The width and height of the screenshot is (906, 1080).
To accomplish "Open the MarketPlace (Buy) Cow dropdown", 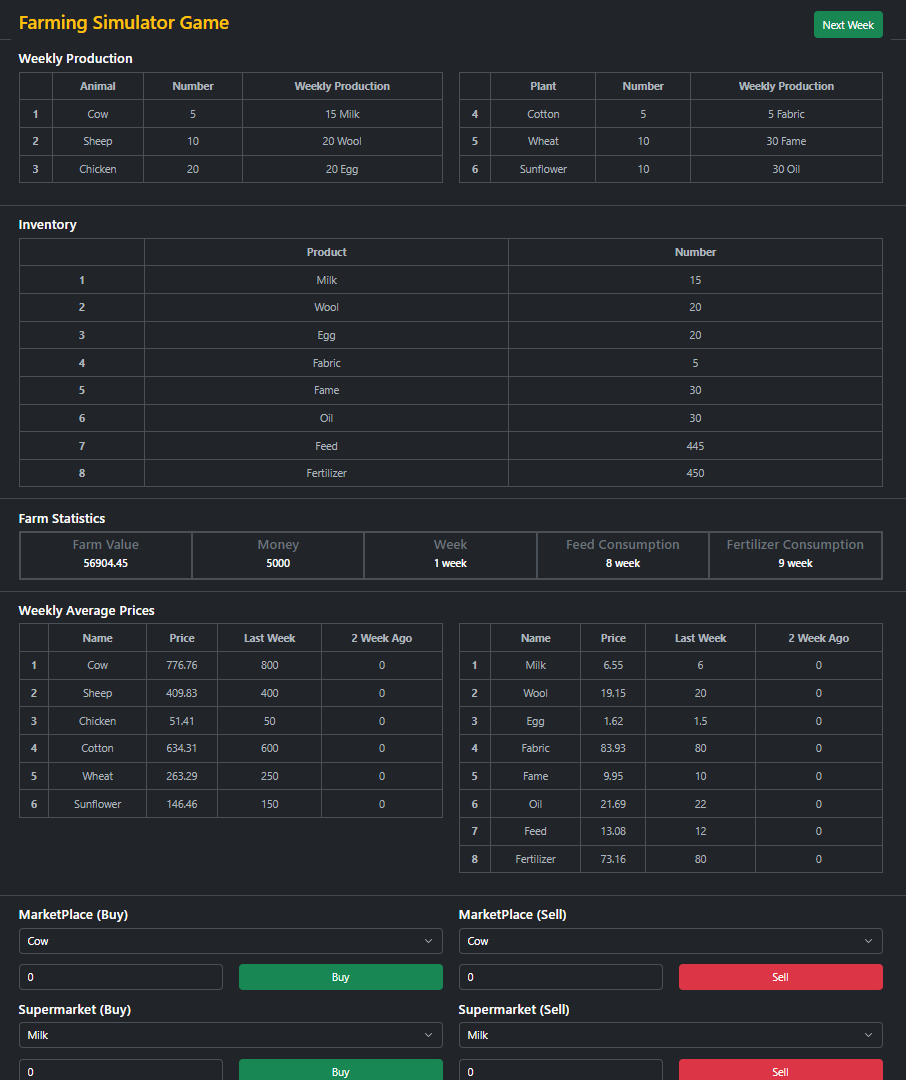I will click(x=230, y=941).
